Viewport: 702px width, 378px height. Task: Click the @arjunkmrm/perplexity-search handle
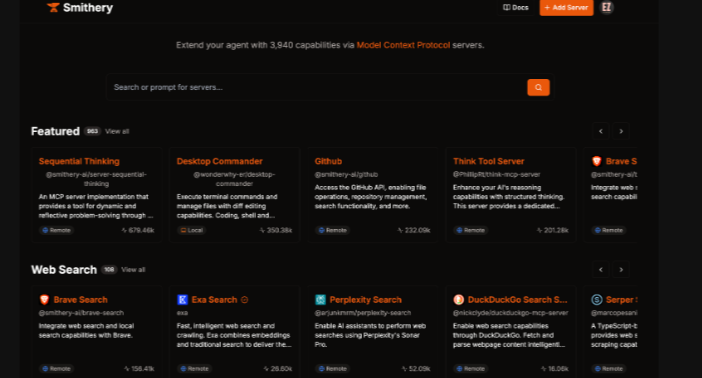click(363, 313)
